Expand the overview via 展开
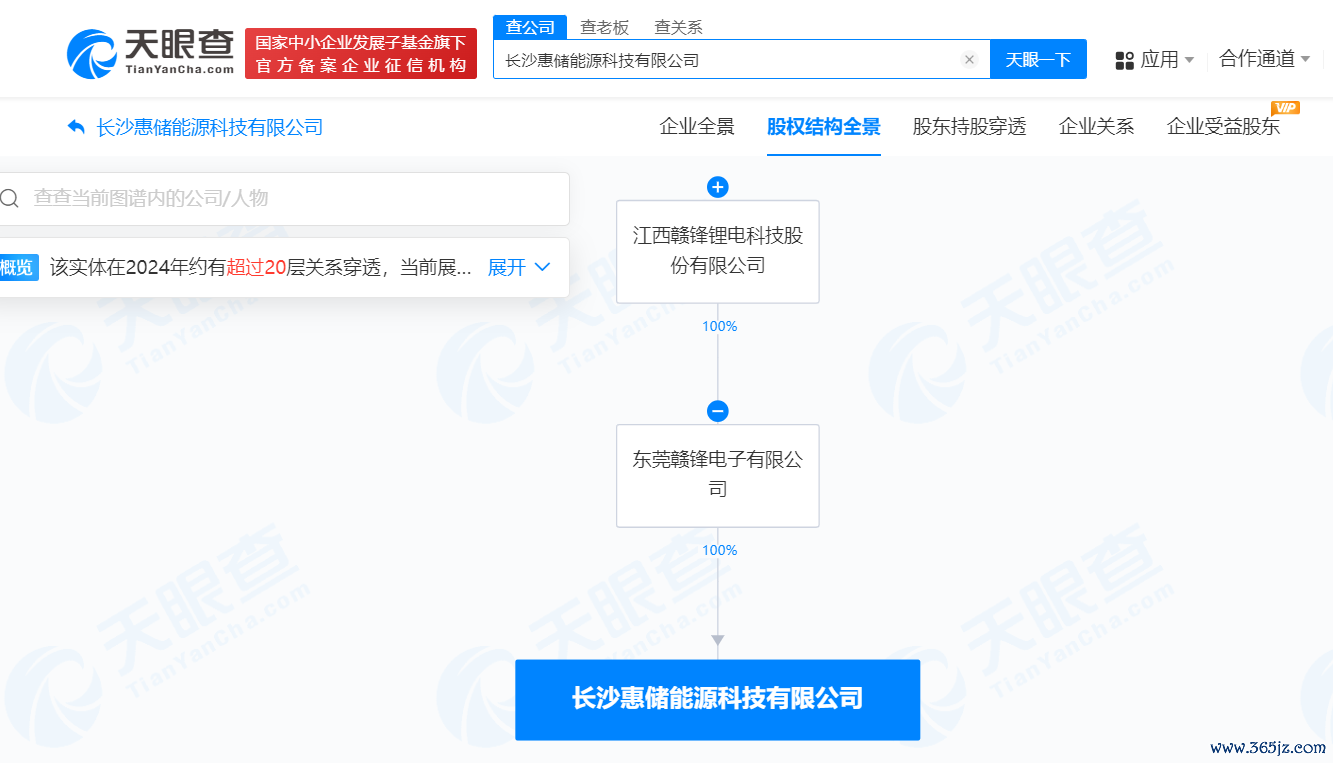The height and width of the screenshot is (763, 1333). [x=519, y=267]
